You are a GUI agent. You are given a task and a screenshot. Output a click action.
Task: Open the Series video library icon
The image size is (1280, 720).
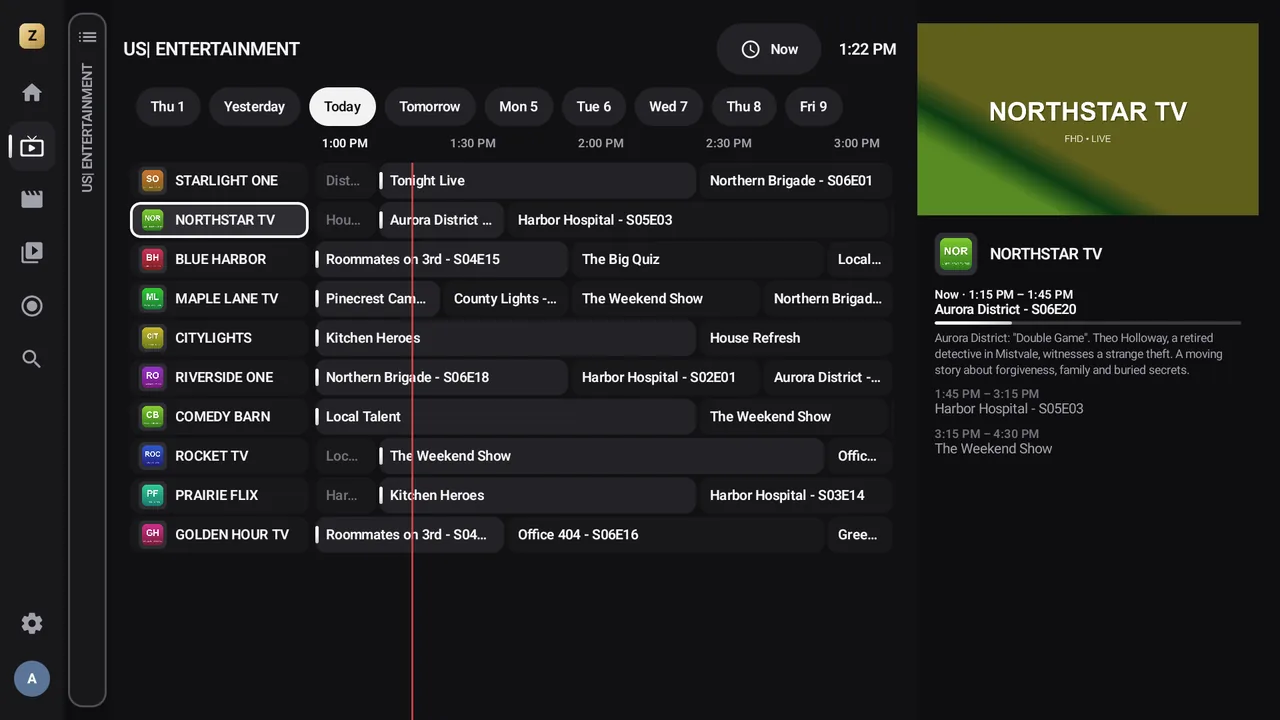pyautogui.click(x=32, y=253)
